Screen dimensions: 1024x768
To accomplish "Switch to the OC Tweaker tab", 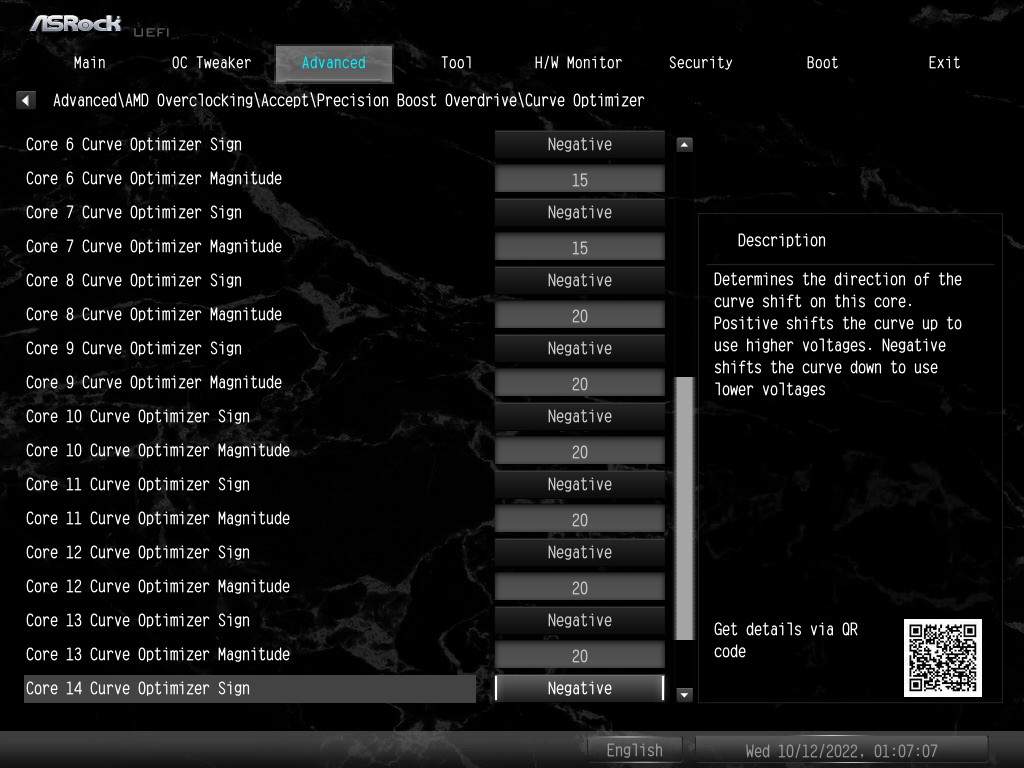I will (x=211, y=63).
